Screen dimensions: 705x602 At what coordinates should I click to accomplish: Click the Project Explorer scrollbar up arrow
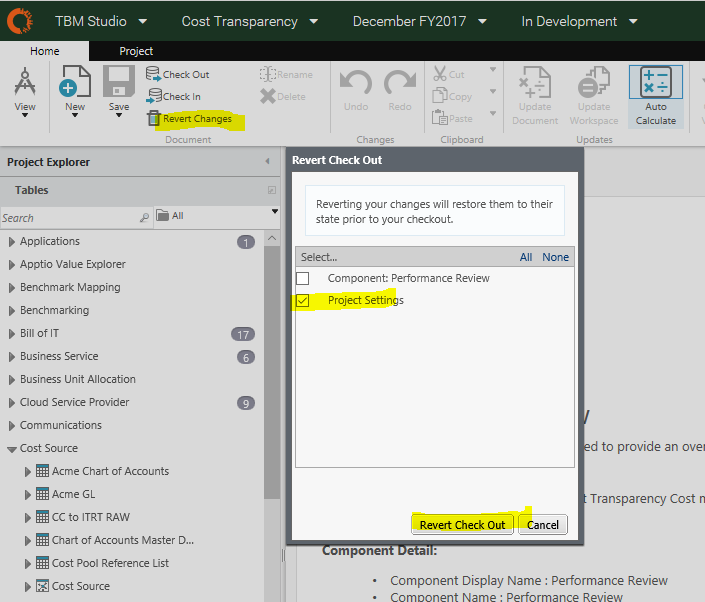(272, 238)
